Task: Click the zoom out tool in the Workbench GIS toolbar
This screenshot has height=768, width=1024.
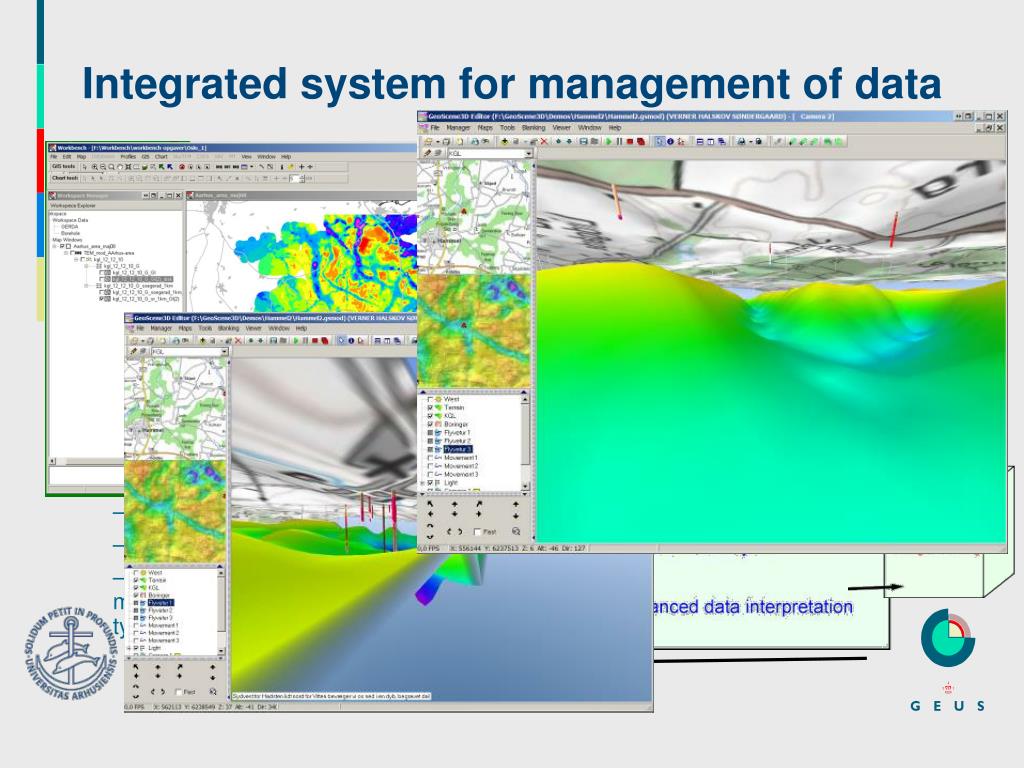Action: pos(103,167)
